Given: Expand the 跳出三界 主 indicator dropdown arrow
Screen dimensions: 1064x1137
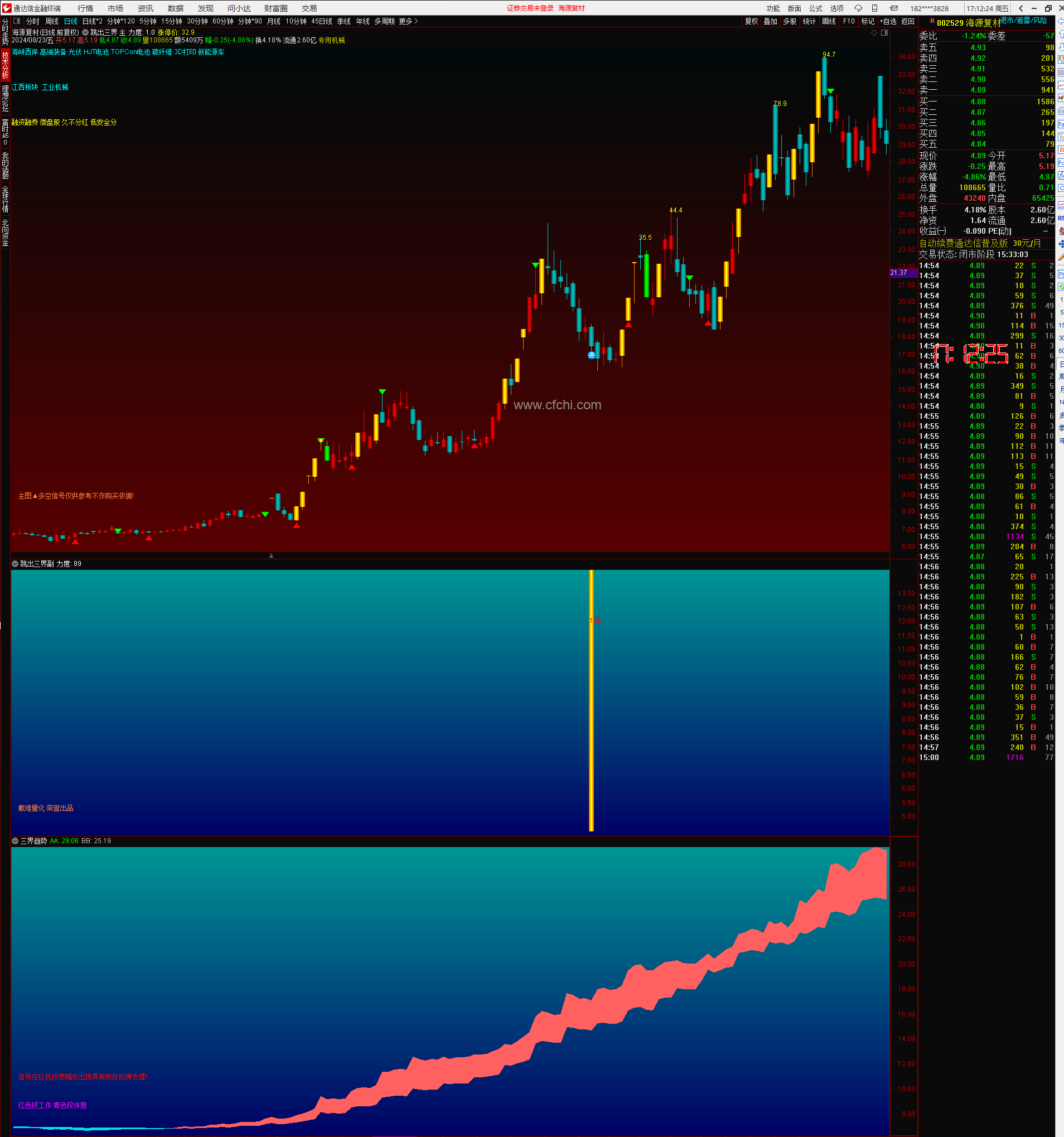Looking at the screenshot, I should tap(85, 32).
